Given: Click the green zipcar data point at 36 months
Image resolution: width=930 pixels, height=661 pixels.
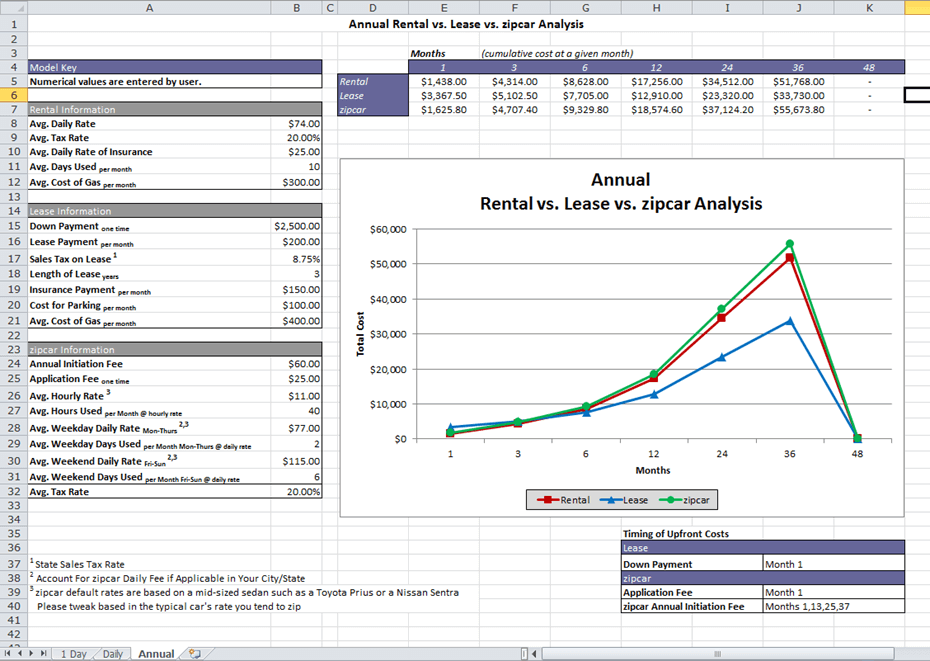Looking at the screenshot, I should click(789, 243).
